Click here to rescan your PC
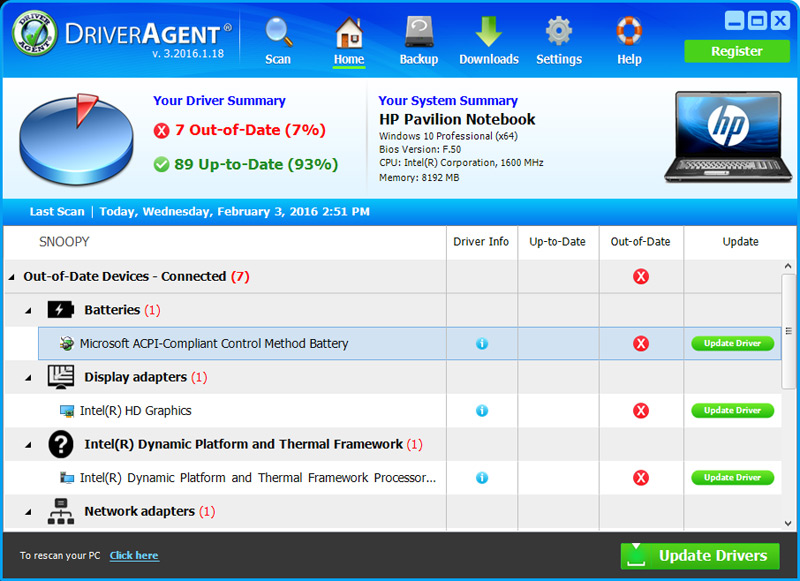The height and width of the screenshot is (581, 800). tap(134, 555)
